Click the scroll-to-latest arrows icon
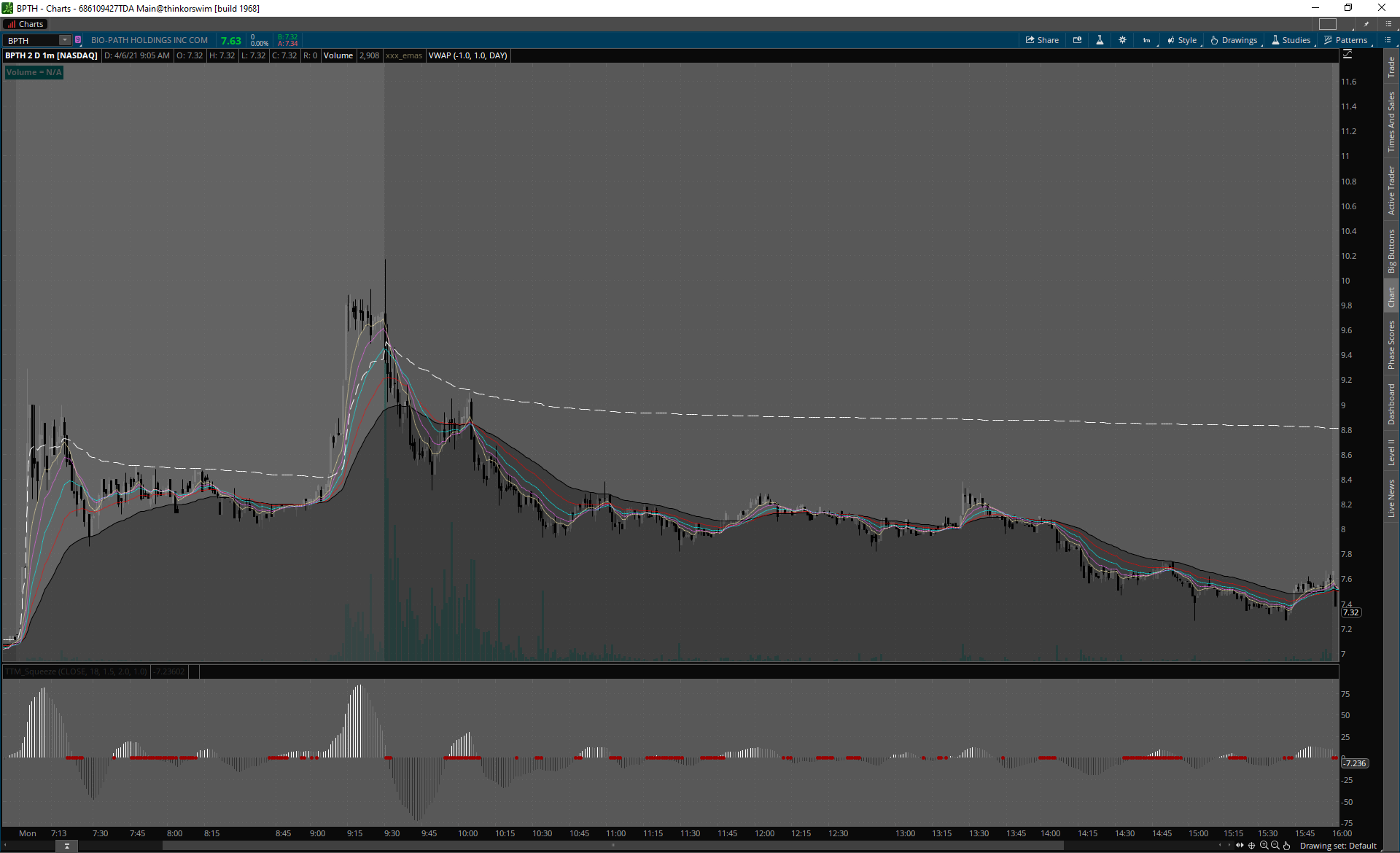This screenshot has width=1400, height=853. (1240, 846)
